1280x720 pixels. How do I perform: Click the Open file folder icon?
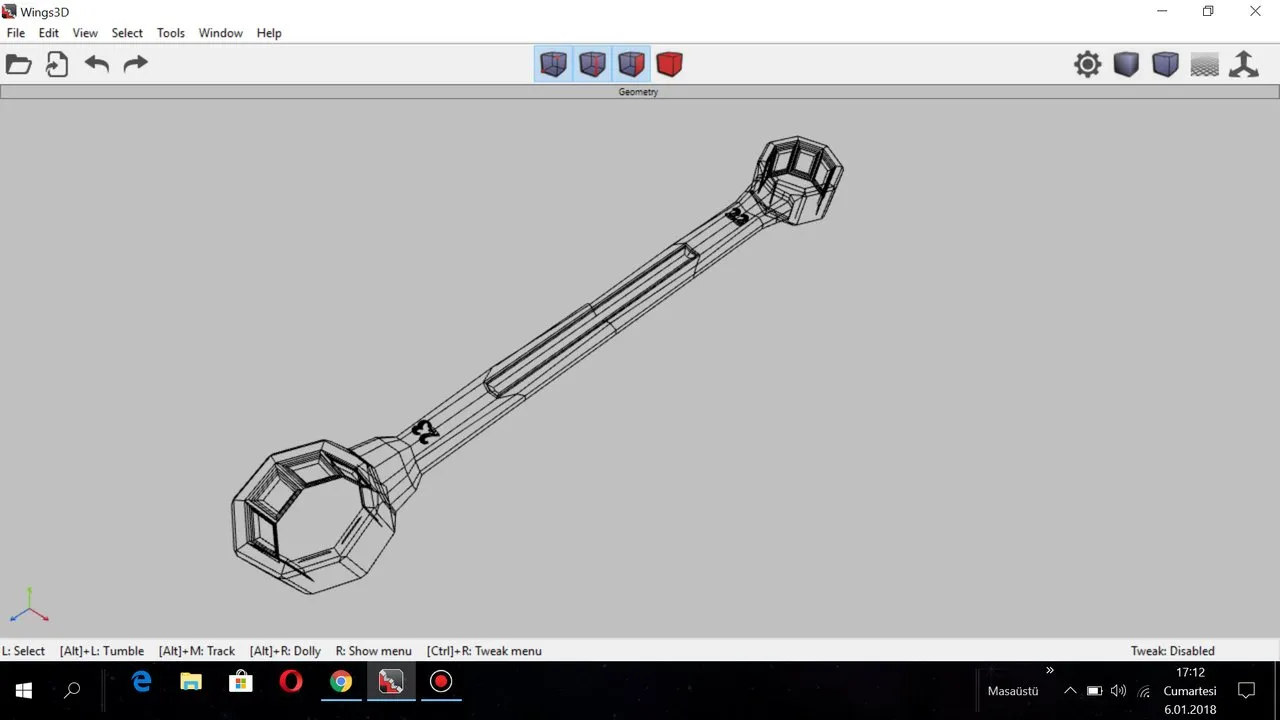(19, 65)
